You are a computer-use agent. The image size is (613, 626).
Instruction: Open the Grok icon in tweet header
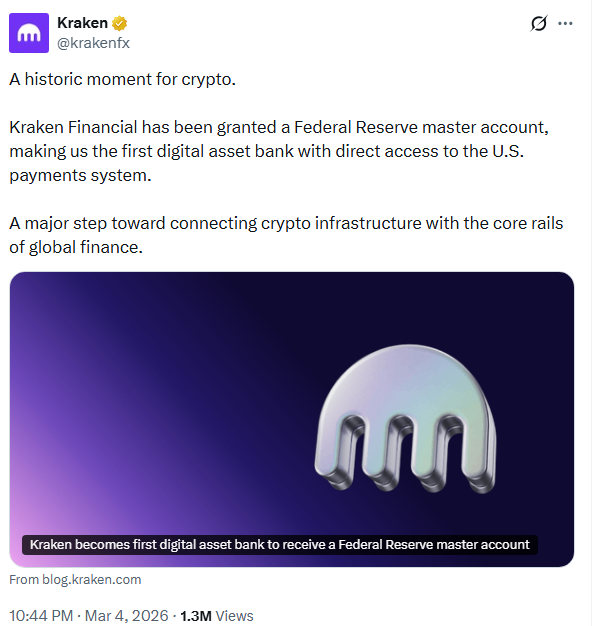point(540,23)
